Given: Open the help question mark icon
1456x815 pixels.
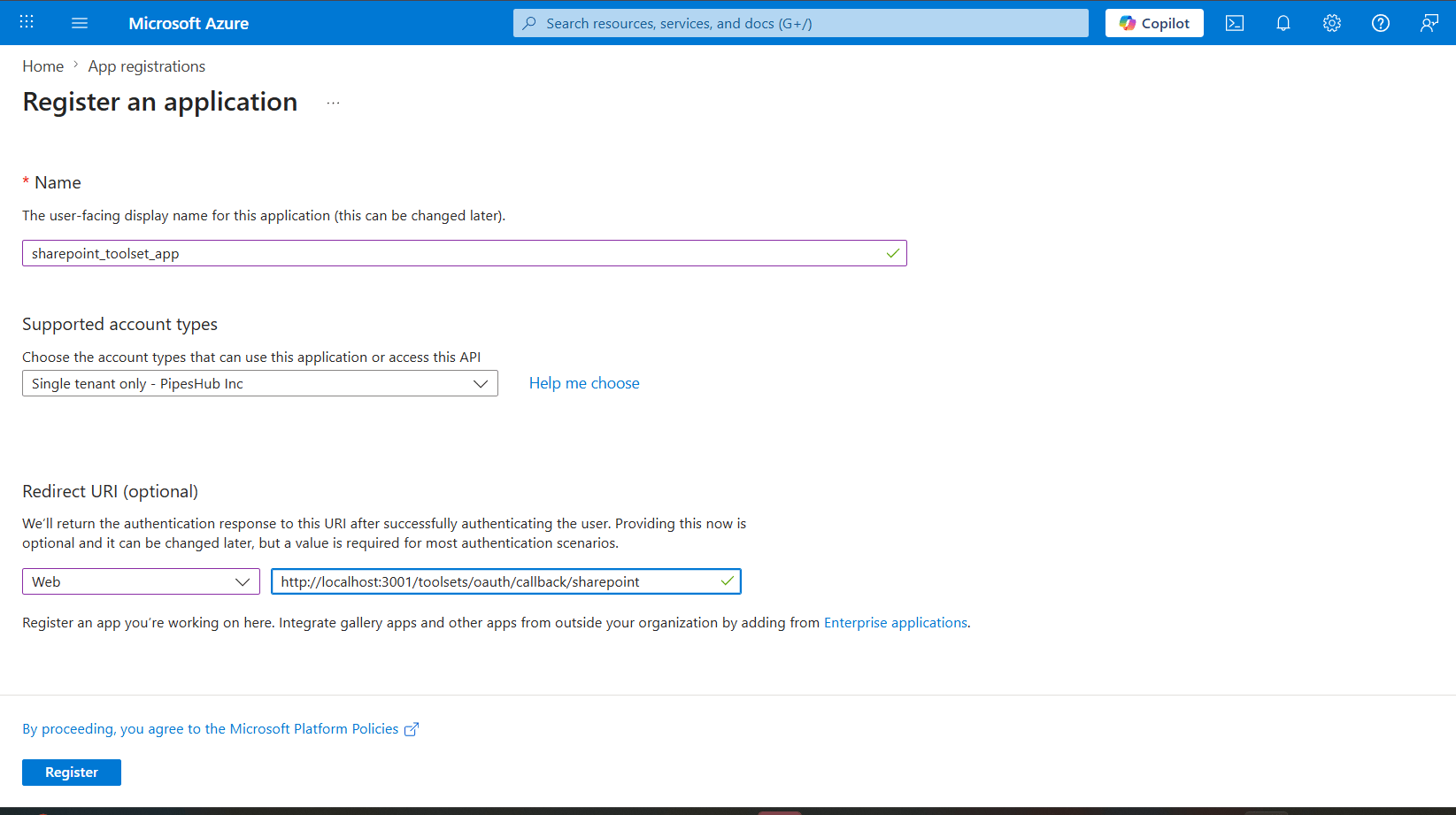Looking at the screenshot, I should point(1381,23).
